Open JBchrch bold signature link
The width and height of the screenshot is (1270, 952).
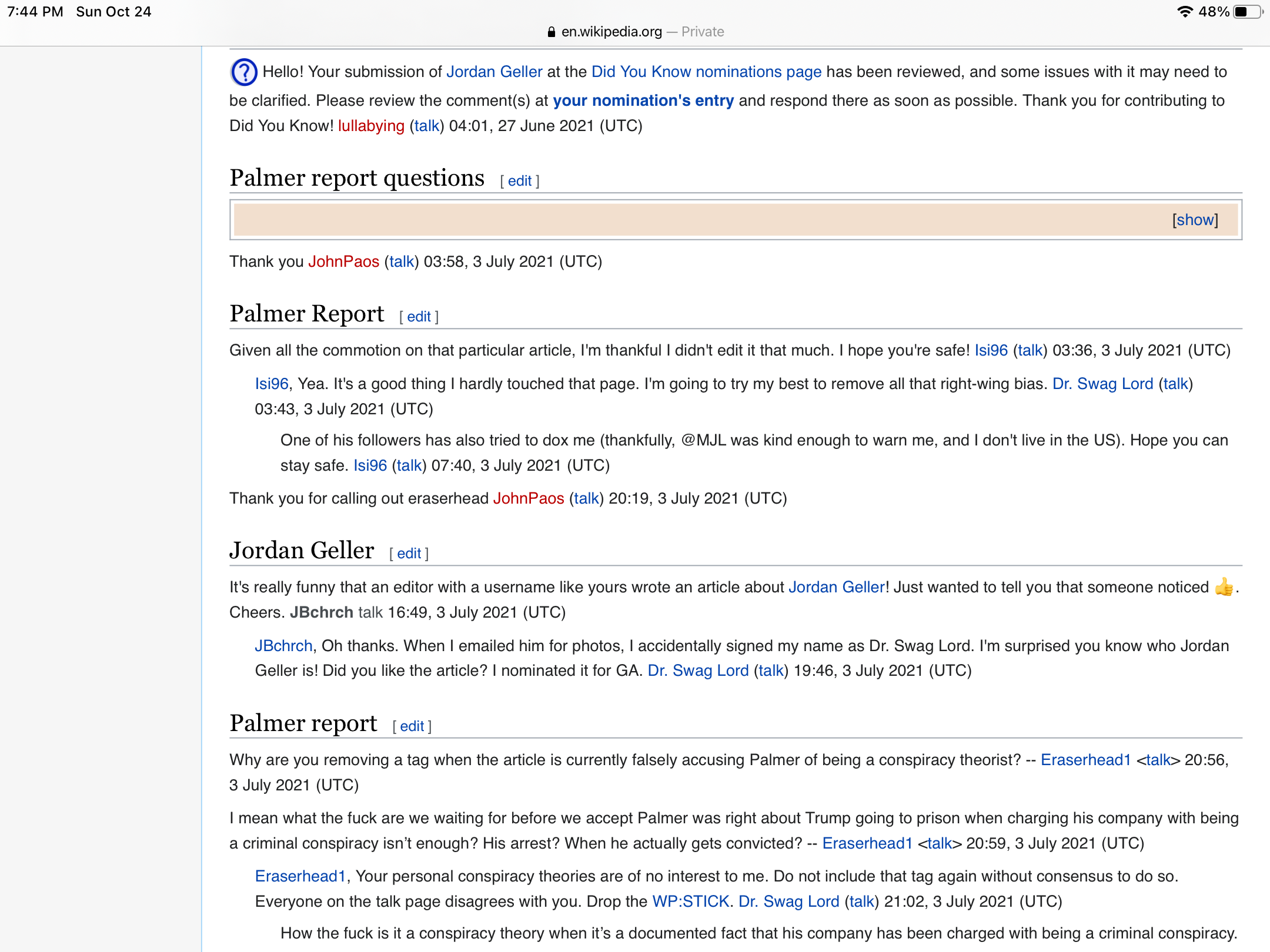point(322,612)
